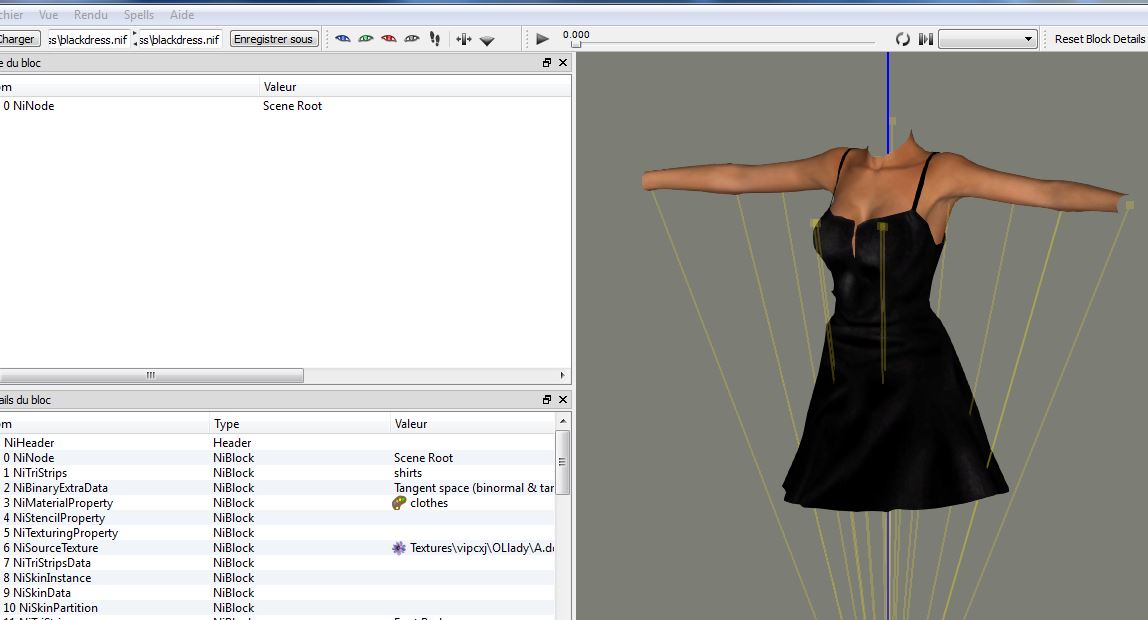Open the Spells menu
1148x620 pixels.
tap(139, 15)
